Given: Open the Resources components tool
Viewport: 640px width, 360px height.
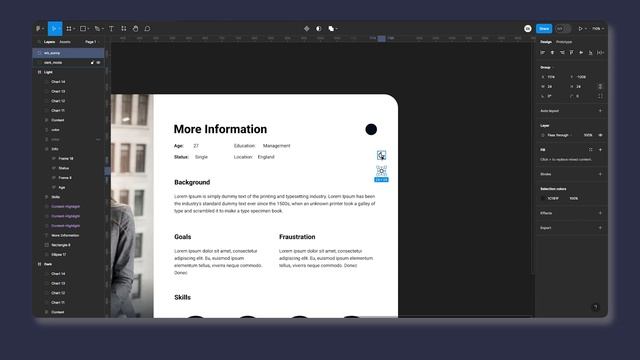Looking at the screenshot, I should click(124, 29).
